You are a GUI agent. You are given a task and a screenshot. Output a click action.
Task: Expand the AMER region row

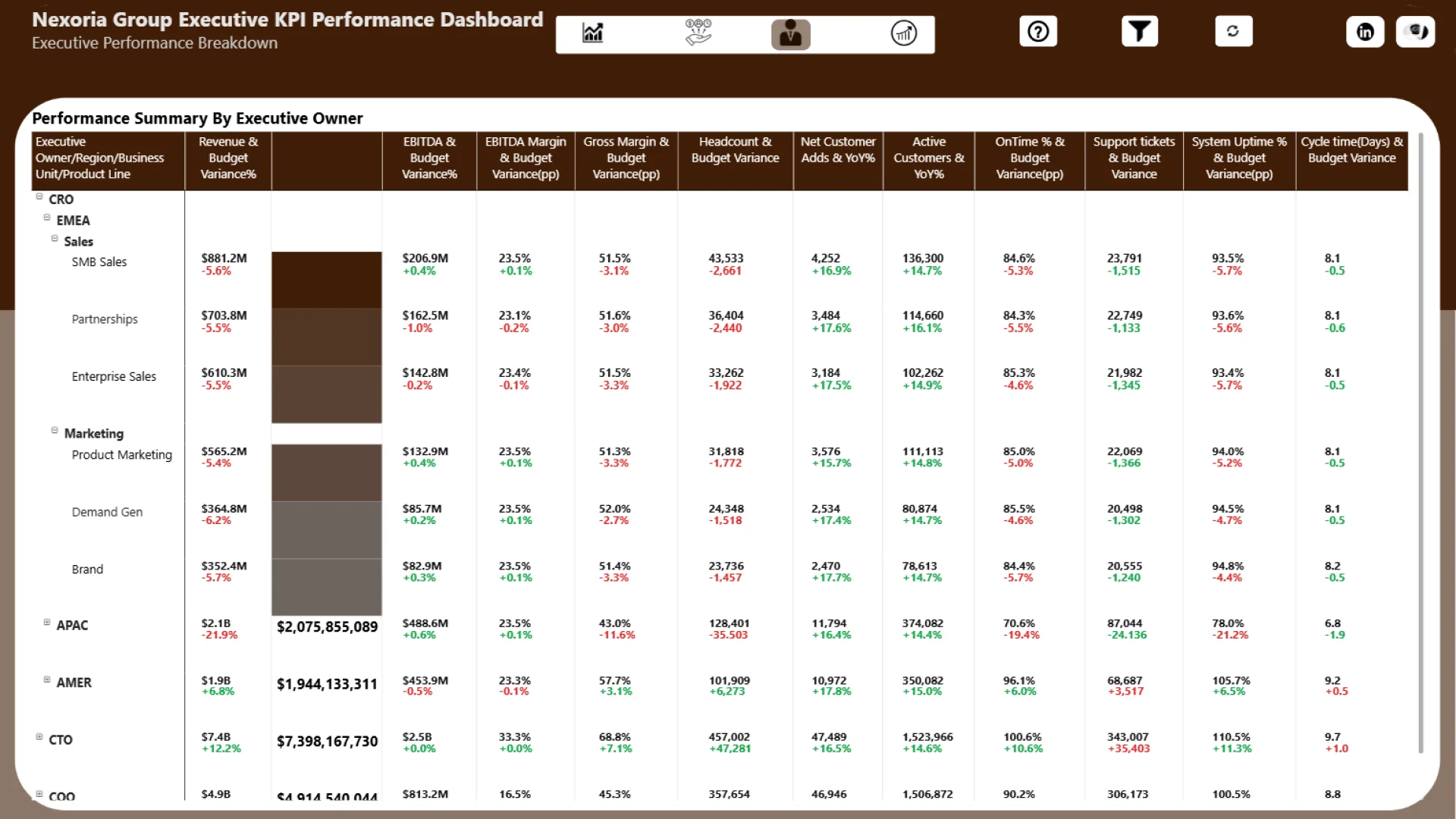(47, 679)
